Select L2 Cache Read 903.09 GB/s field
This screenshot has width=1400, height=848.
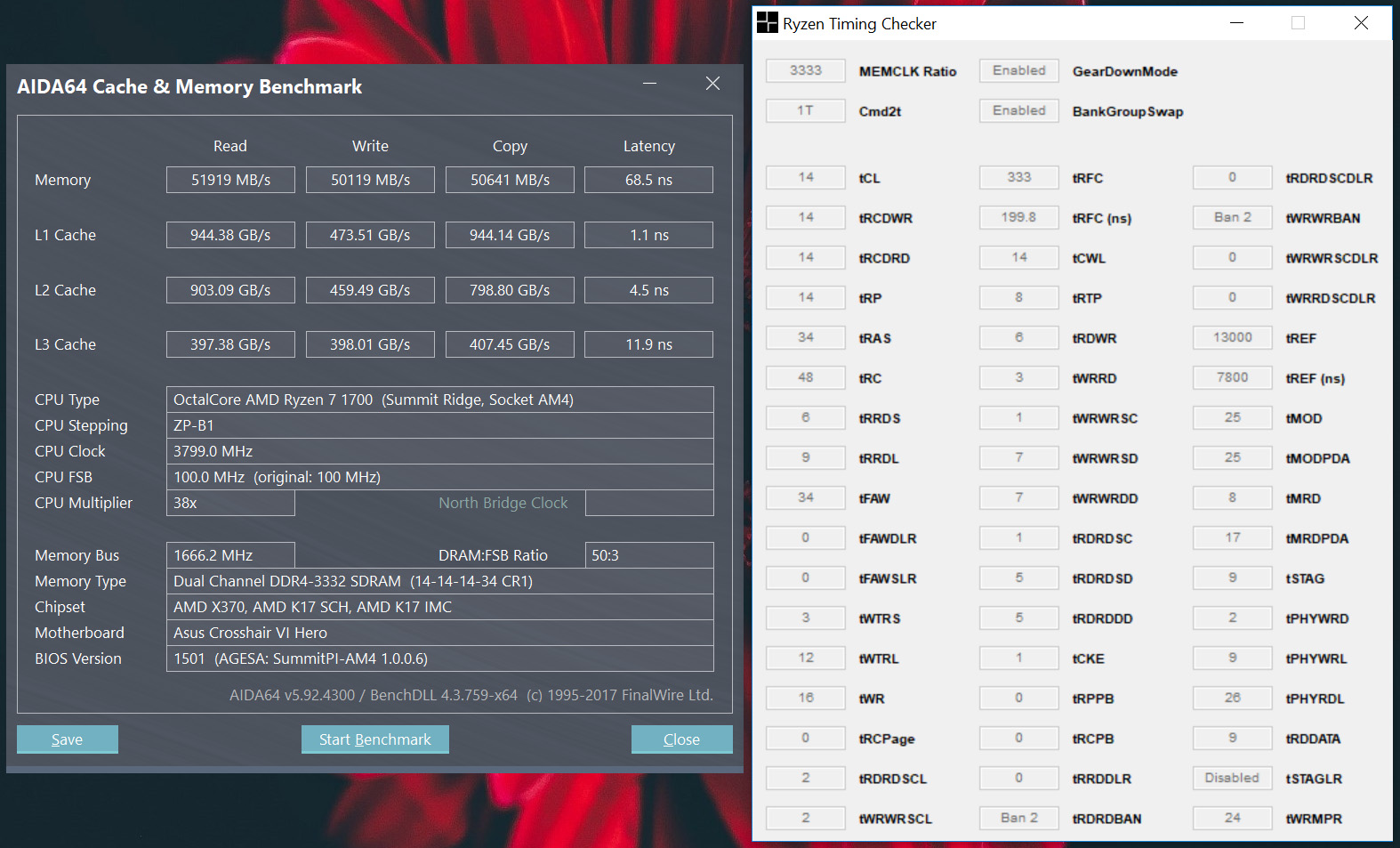230,290
